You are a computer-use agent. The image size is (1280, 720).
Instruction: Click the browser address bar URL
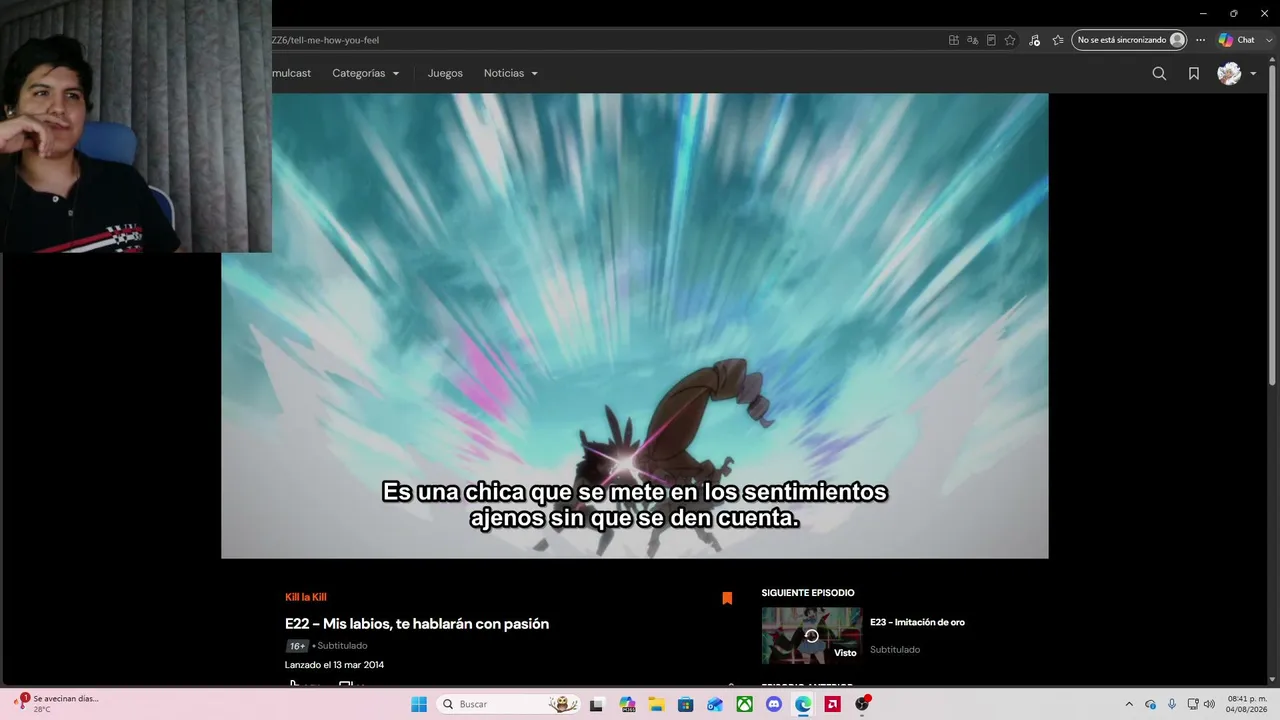(x=325, y=40)
